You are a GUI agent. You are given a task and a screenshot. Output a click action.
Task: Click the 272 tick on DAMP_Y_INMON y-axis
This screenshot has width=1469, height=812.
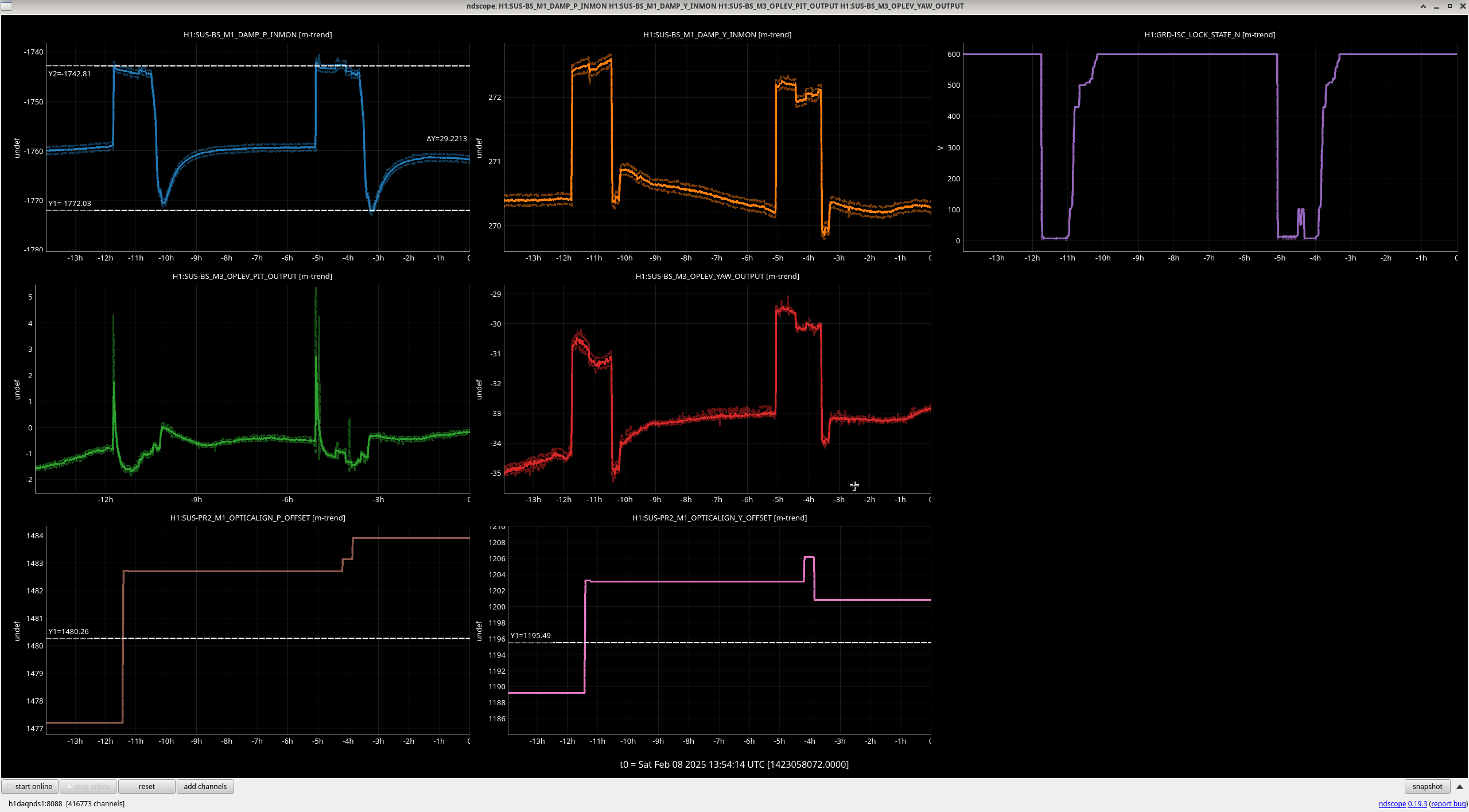pos(495,97)
